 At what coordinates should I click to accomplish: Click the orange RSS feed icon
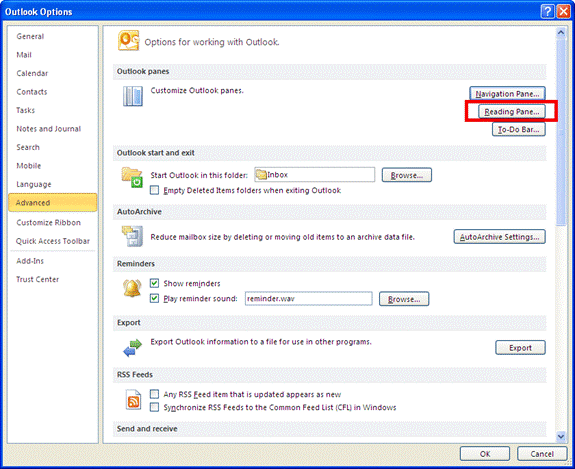tap(133, 399)
